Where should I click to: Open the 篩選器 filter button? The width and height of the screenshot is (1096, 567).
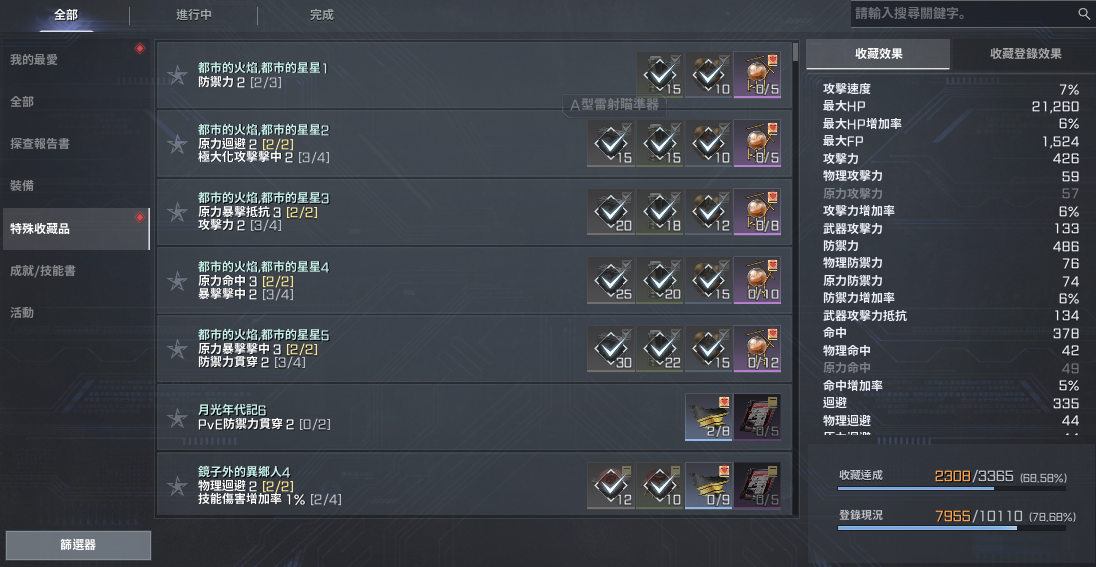coord(78,545)
